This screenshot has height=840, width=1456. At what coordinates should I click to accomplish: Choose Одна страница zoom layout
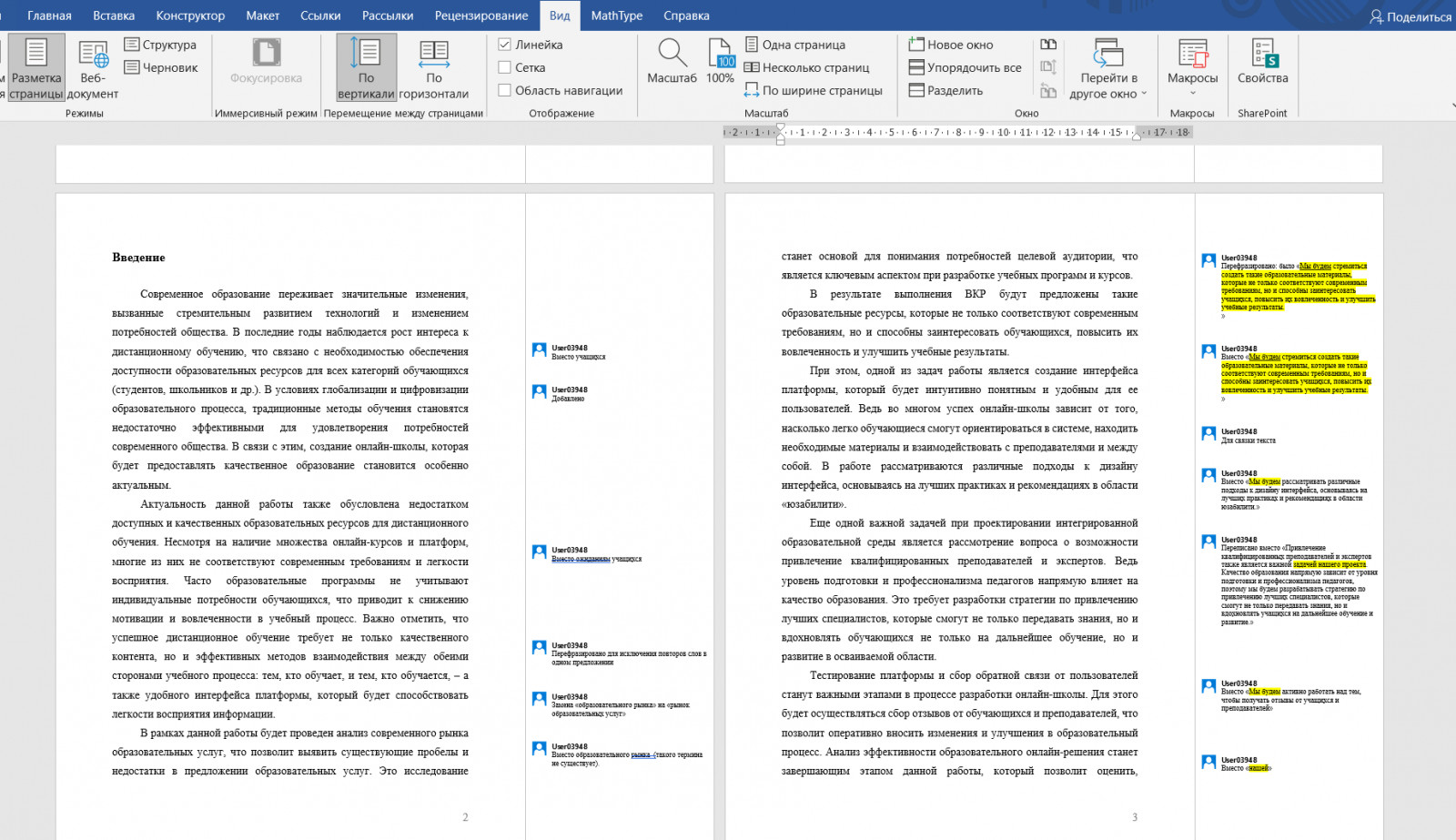point(795,45)
